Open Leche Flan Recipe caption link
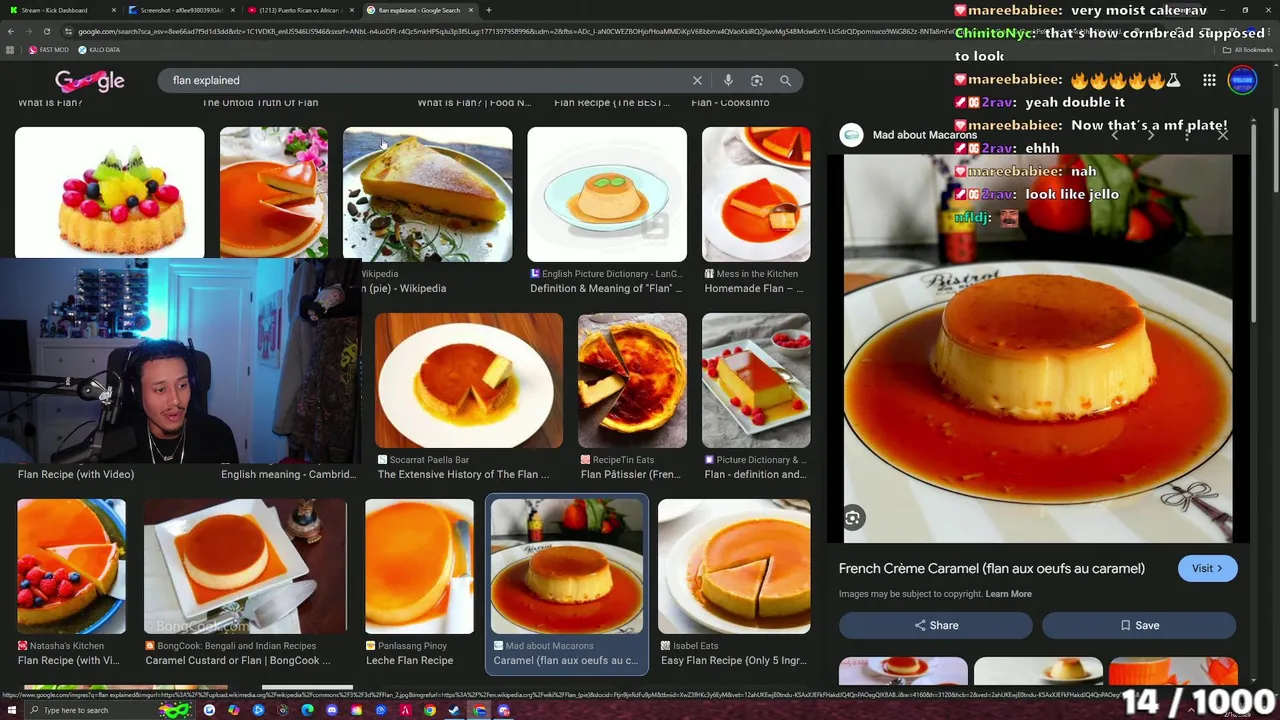Screen dimensions: 1280x720 tap(409, 661)
